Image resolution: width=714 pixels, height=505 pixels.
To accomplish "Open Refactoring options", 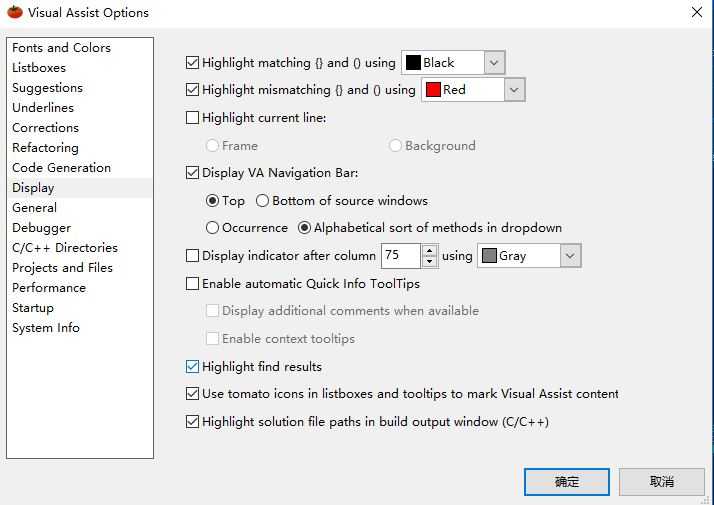I will coord(46,148).
